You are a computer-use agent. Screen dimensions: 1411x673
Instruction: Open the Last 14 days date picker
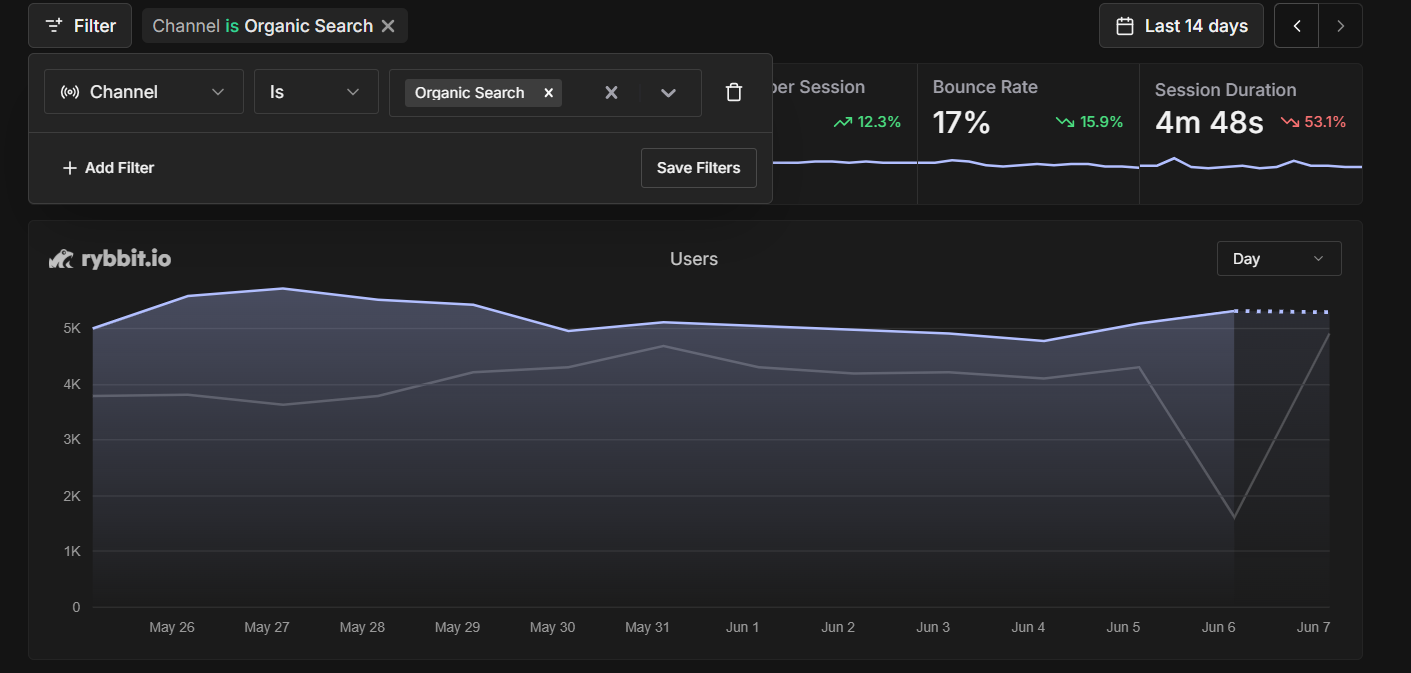tap(1181, 26)
